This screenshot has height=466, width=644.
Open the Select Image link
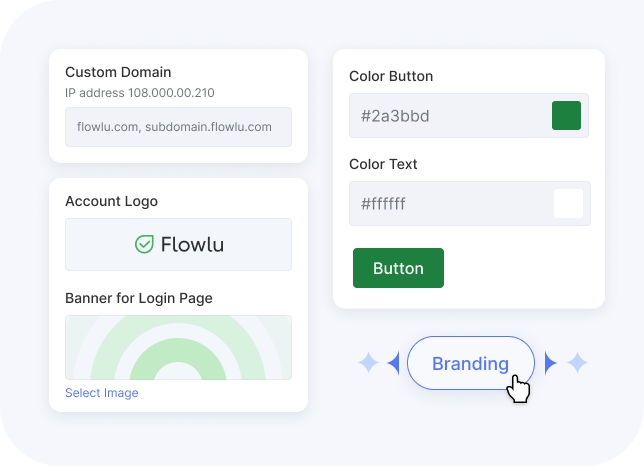click(102, 393)
